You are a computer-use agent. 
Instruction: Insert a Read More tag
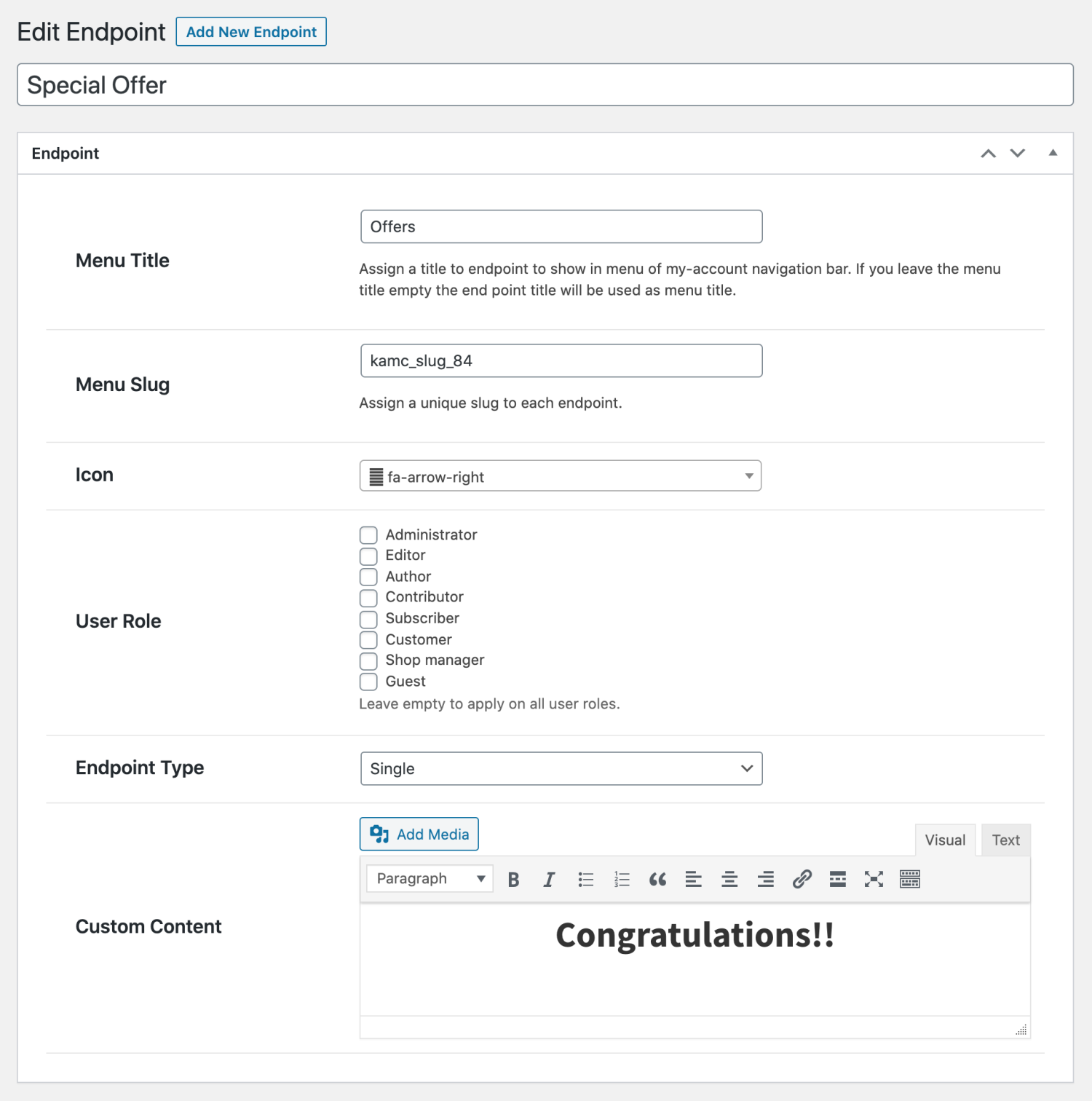tap(837, 879)
